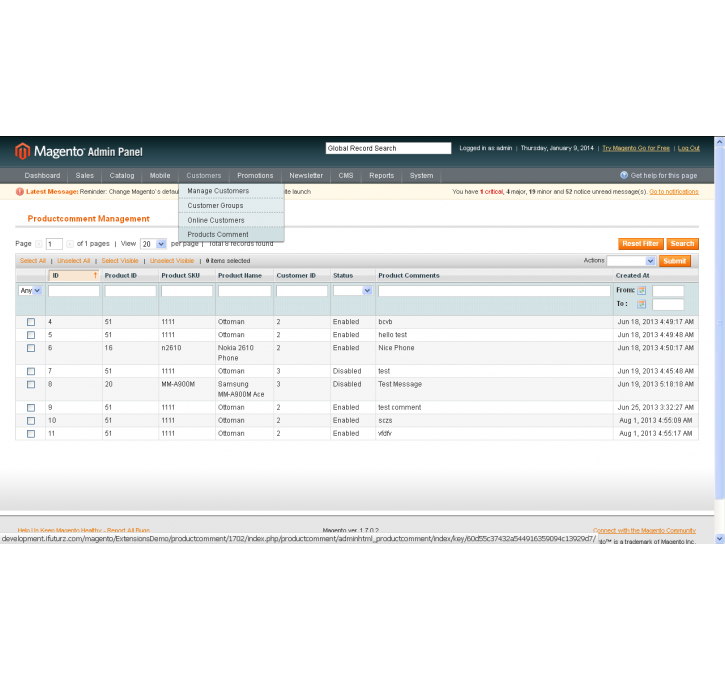Tick checkbox for Samsung MM-A900M Ace row
725x680 pixels.
31,385
